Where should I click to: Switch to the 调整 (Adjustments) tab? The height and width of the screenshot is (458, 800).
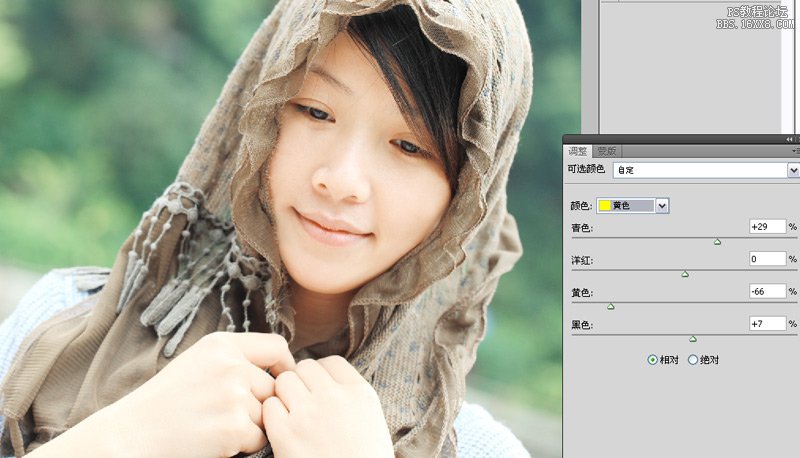pyautogui.click(x=578, y=151)
